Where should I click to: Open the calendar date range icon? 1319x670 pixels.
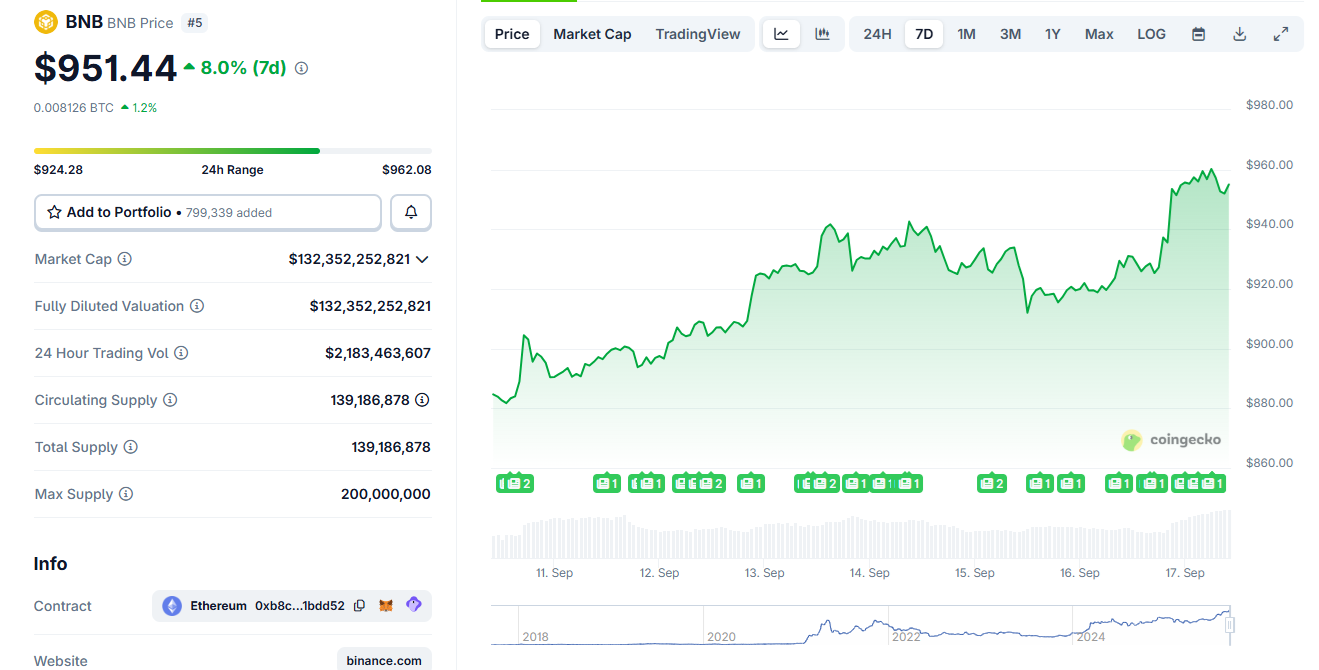tap(1198, 34)
